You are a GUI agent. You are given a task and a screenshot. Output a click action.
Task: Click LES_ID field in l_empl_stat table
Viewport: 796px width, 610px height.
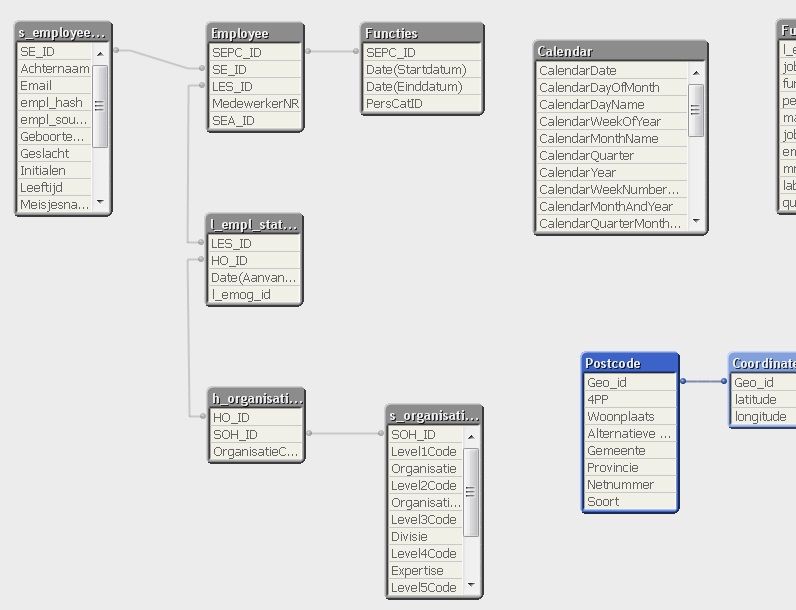coord(254,244)
